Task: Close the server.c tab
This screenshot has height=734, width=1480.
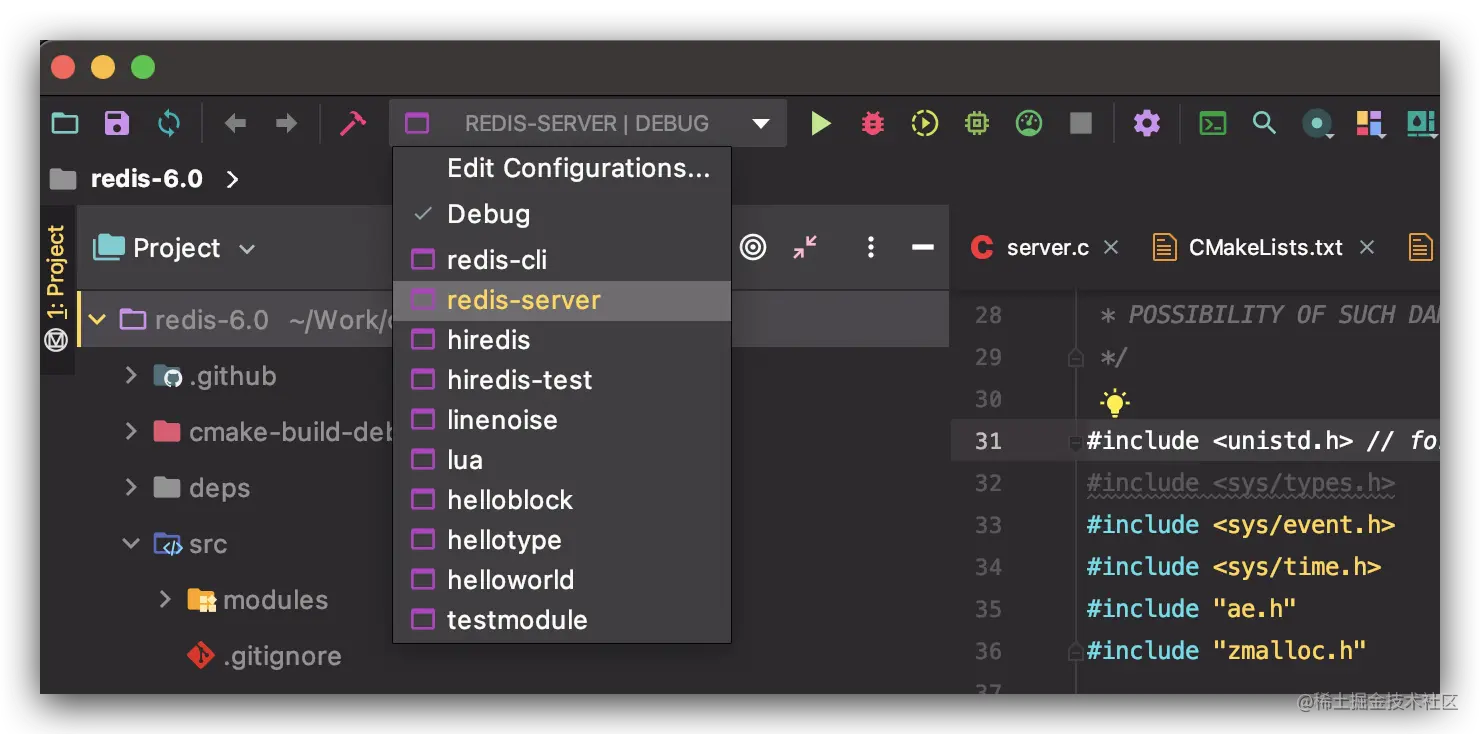Action: [x=1111, y=247]
